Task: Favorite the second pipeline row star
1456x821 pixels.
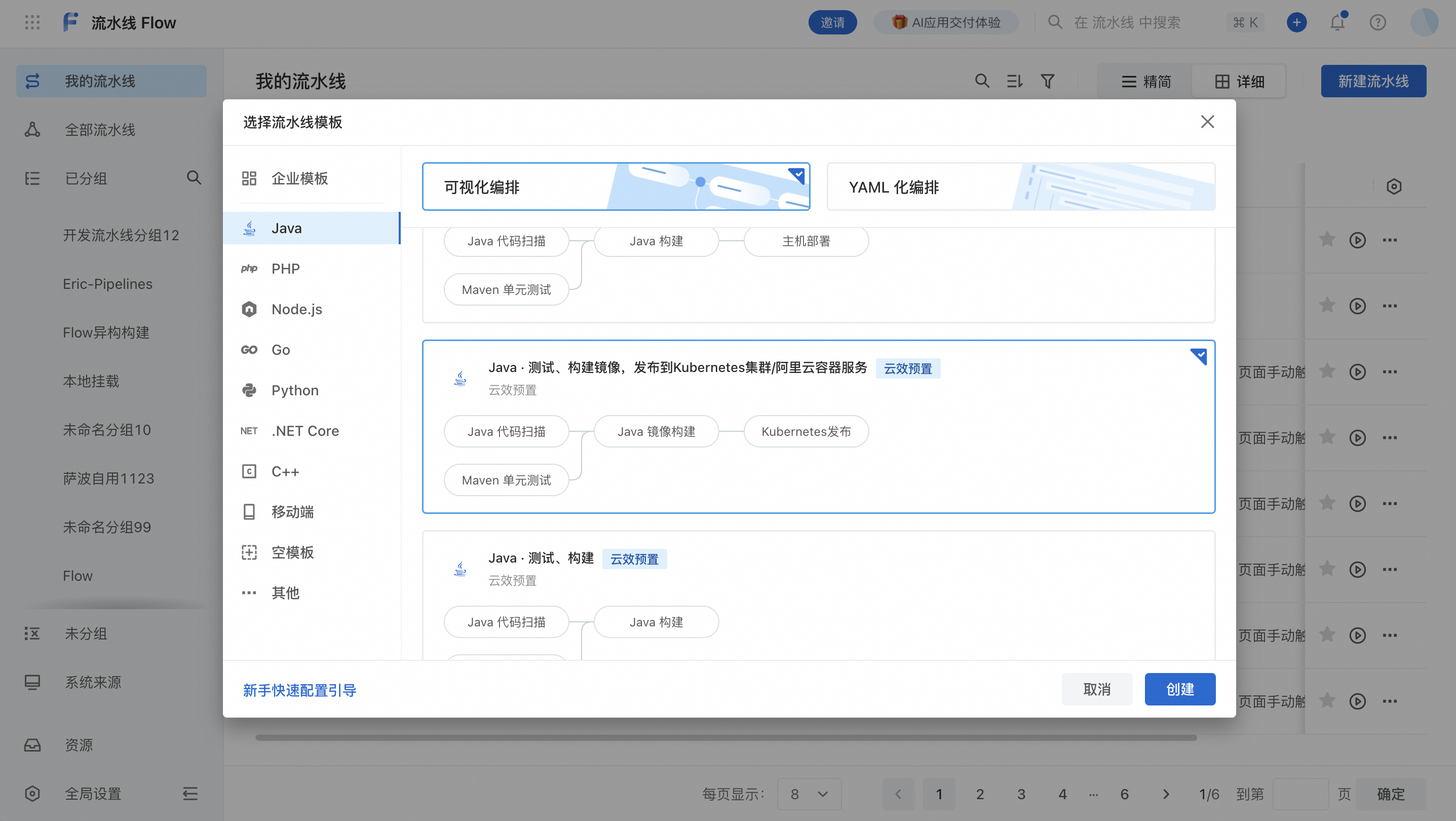Action: tap(1327, 306)
